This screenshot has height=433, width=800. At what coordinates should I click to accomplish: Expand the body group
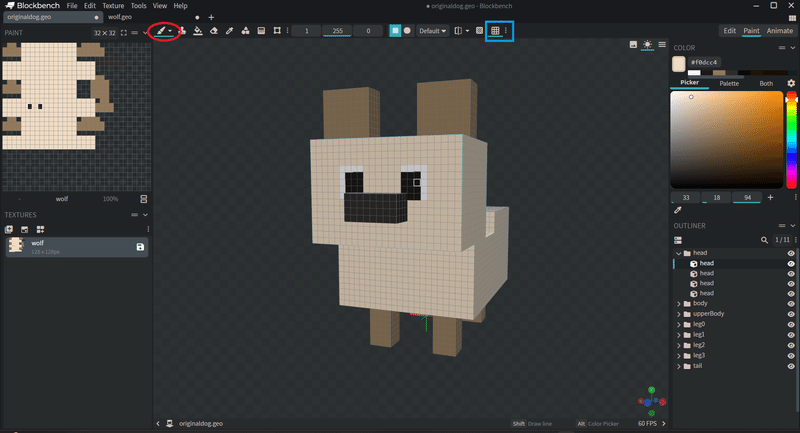[679, 304]
